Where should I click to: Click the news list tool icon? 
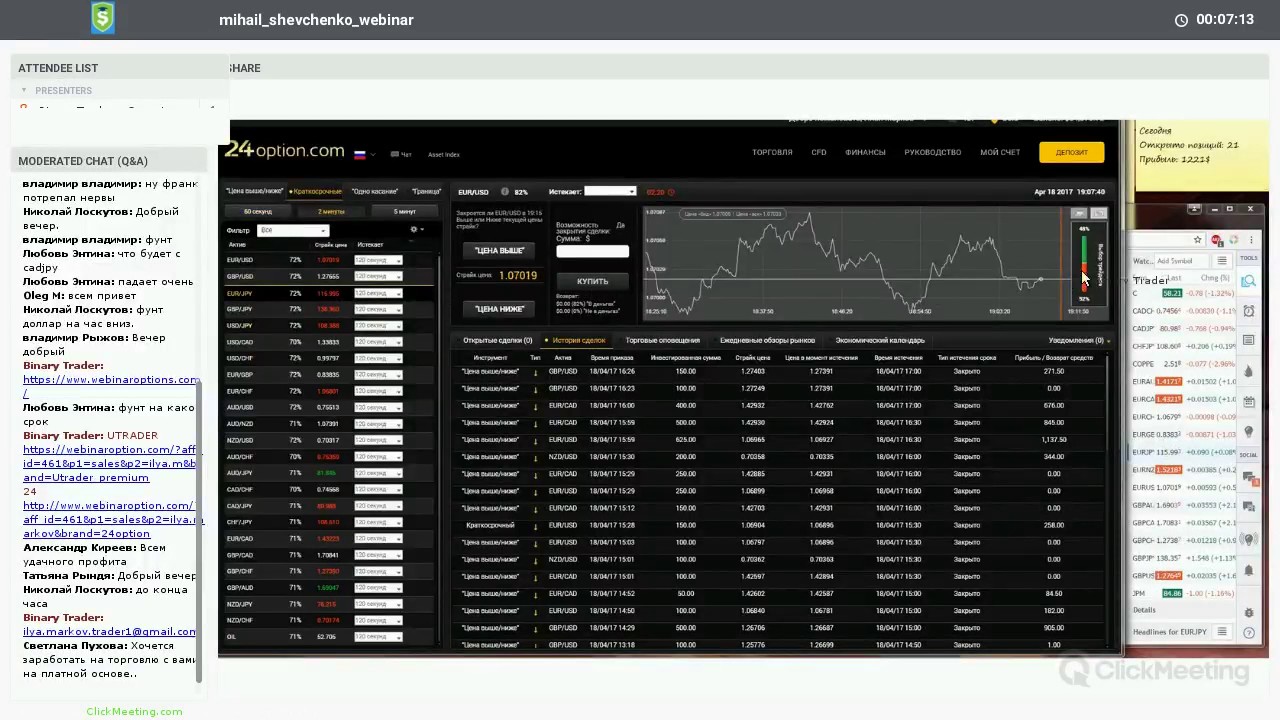point(1248,341)
